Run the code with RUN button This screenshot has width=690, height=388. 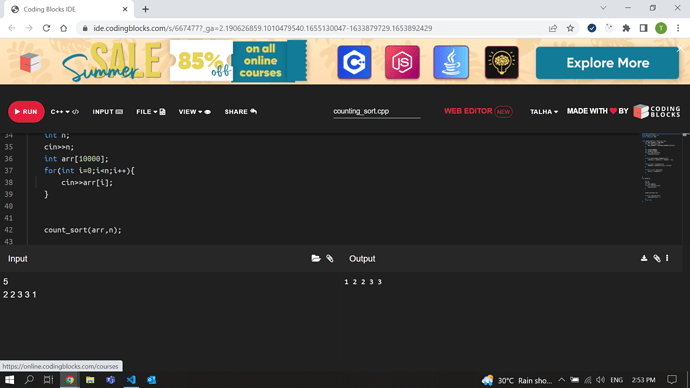tap(26, 112)
